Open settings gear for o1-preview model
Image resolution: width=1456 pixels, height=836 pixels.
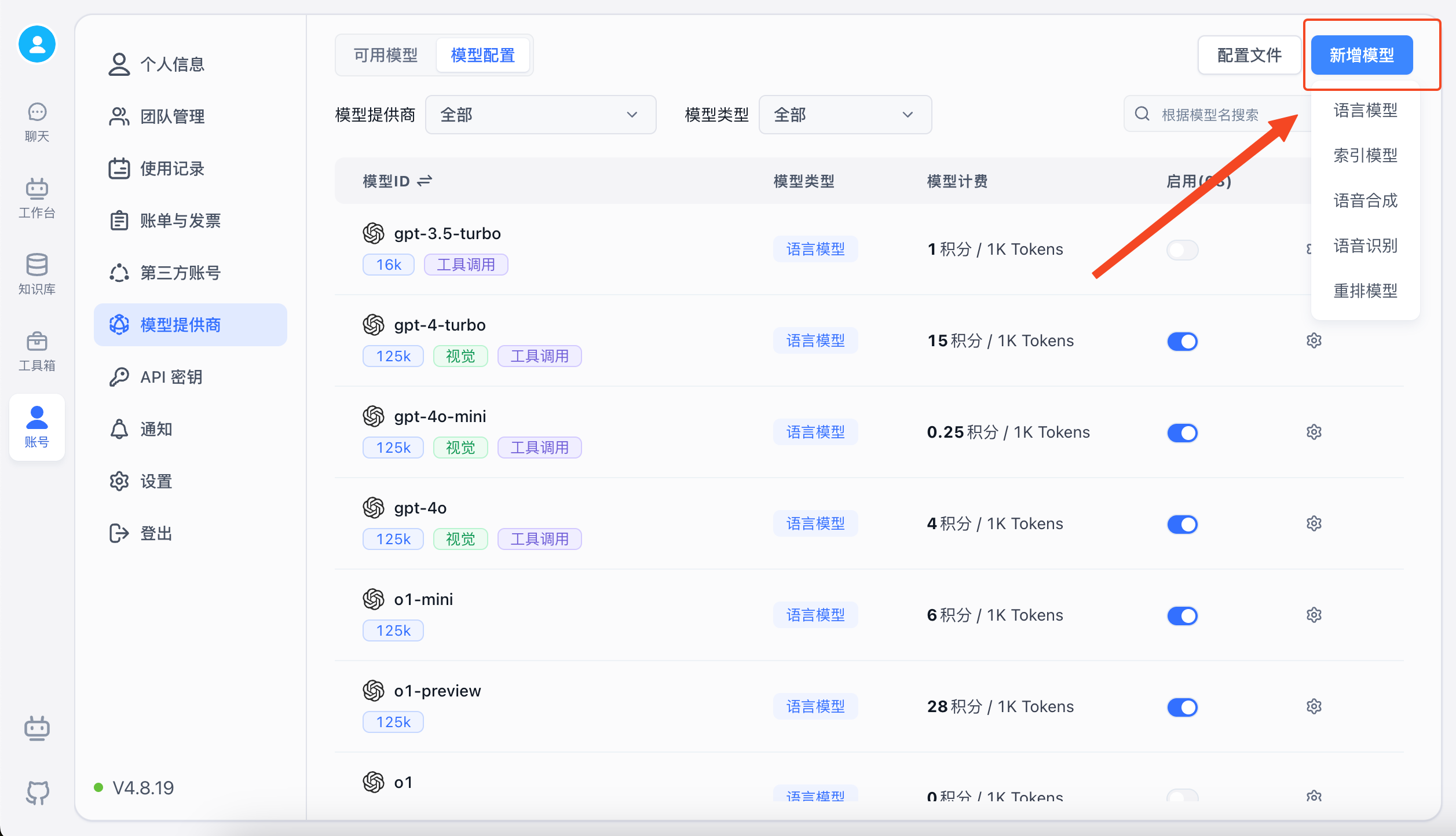(x=1314, y=707)
